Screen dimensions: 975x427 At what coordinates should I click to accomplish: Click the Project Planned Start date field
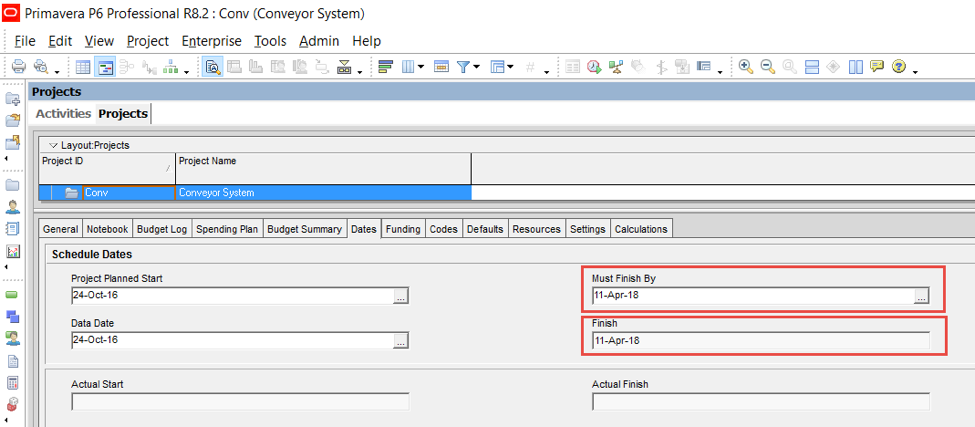[x=233, y=296]
